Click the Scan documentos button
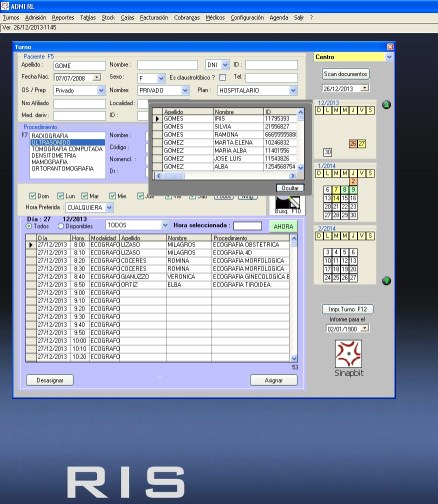Viewport: 438px width, 504px height. [346, 74]
